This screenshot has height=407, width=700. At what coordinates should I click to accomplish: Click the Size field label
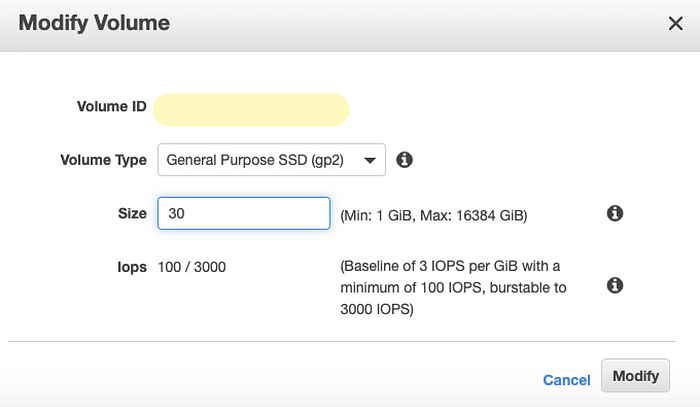[132, 213]
